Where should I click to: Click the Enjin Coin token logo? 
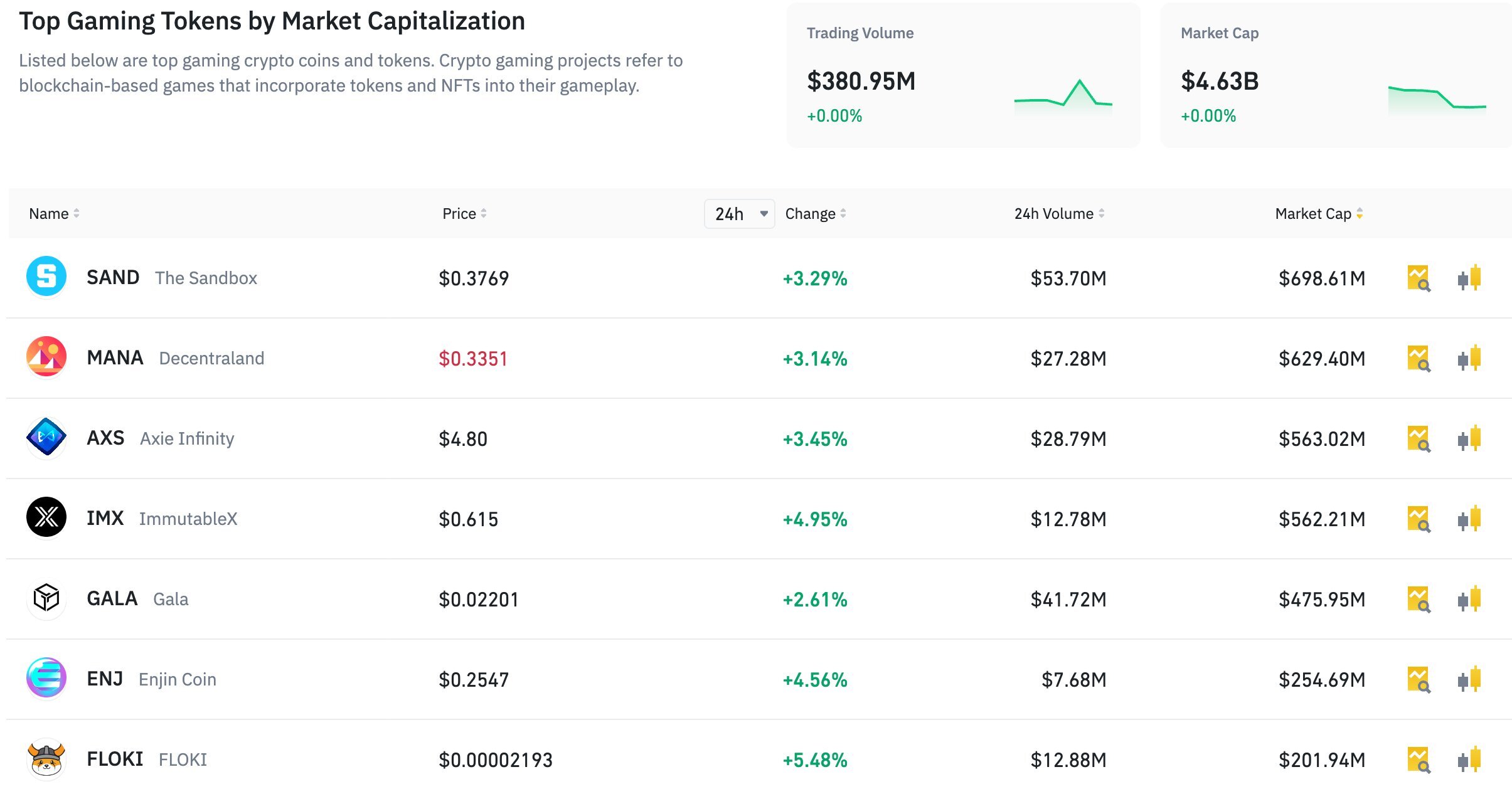click(x=46, y=678)
